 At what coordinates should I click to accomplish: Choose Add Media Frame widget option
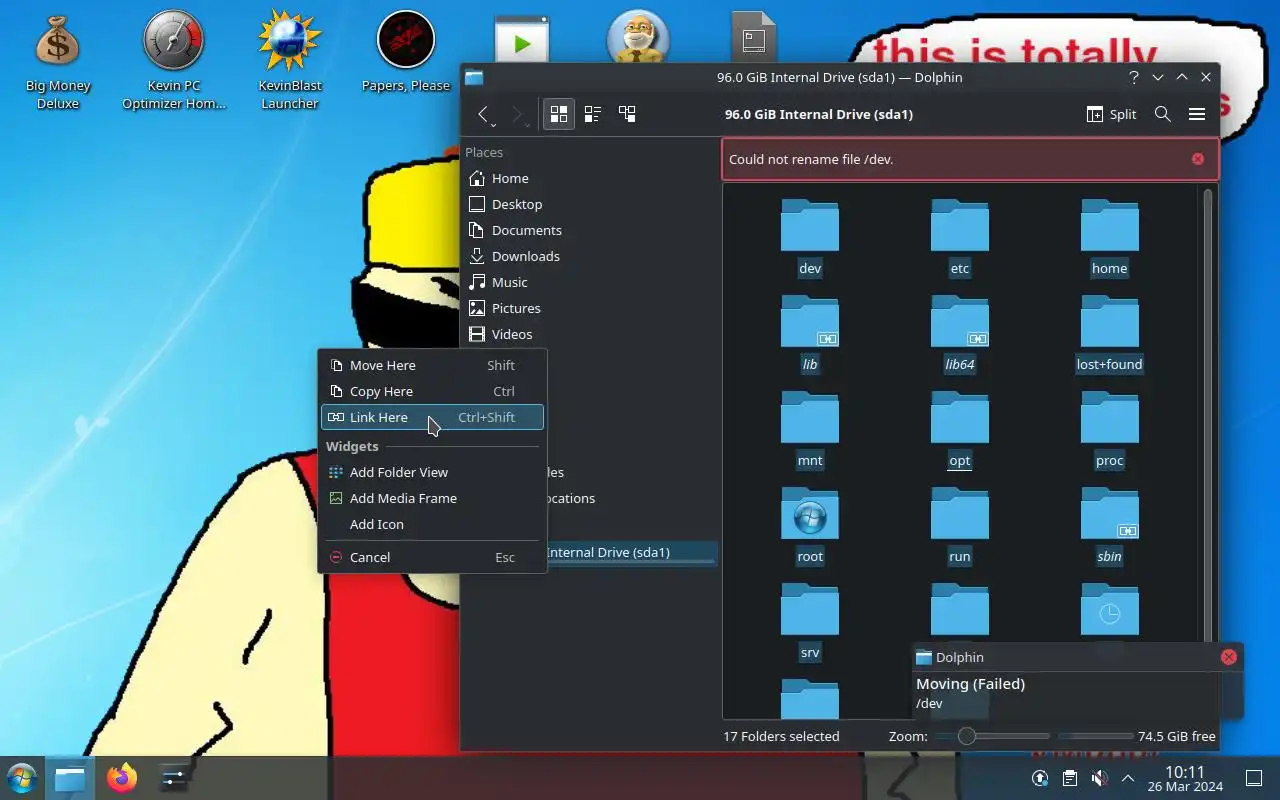[x=432, y=498]
